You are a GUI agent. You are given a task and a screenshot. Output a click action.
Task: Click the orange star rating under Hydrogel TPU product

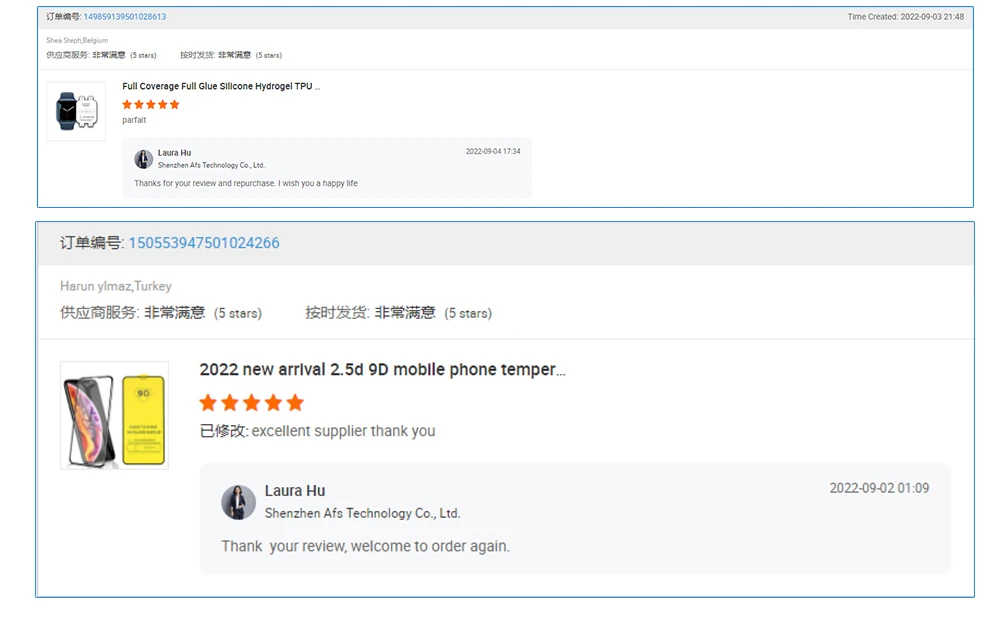tap(151, 104)
